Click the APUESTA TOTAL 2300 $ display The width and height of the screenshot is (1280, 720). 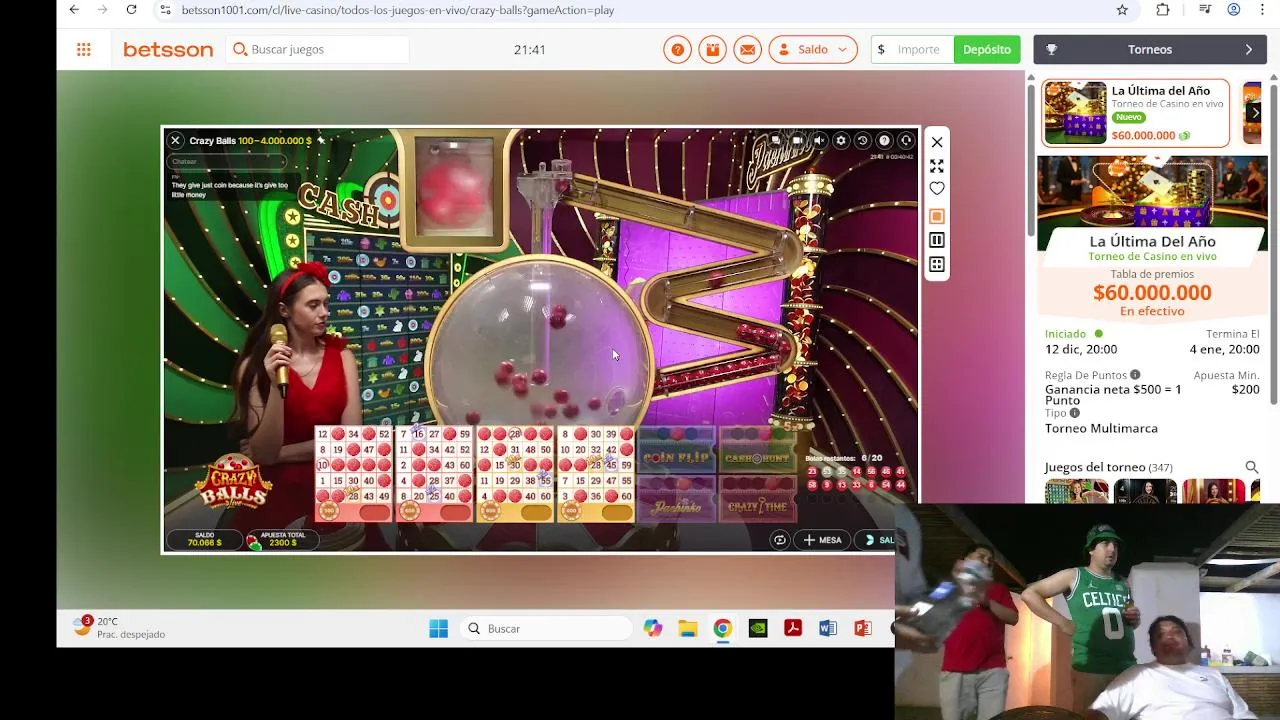pos(283,540)
